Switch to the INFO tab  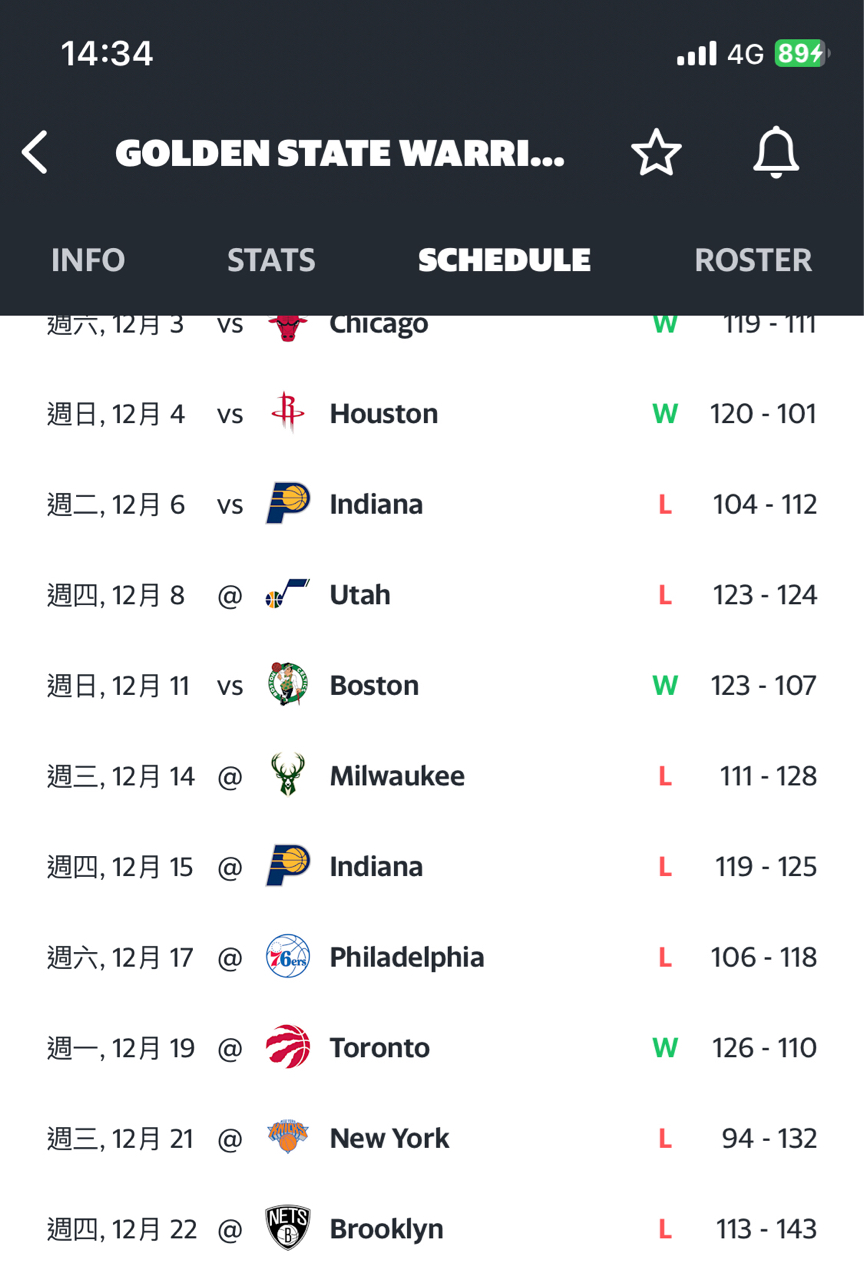88,260
